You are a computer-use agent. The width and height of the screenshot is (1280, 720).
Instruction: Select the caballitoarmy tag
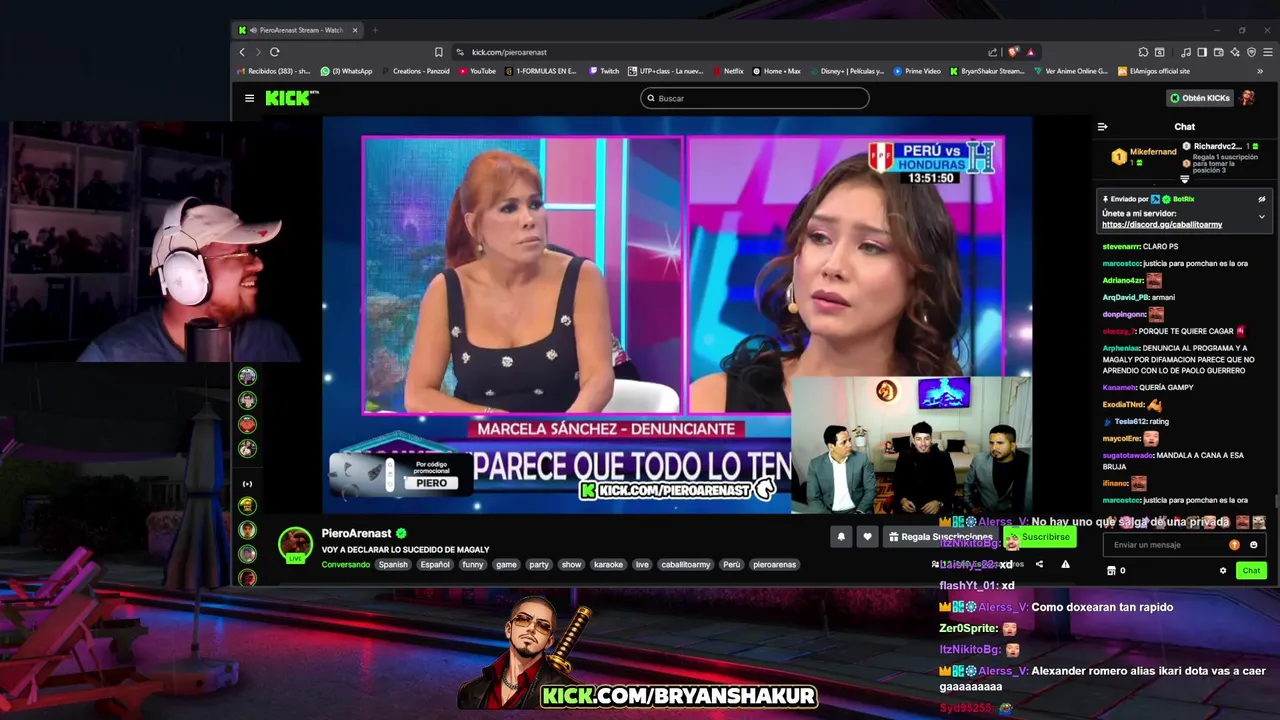point(686,565)
